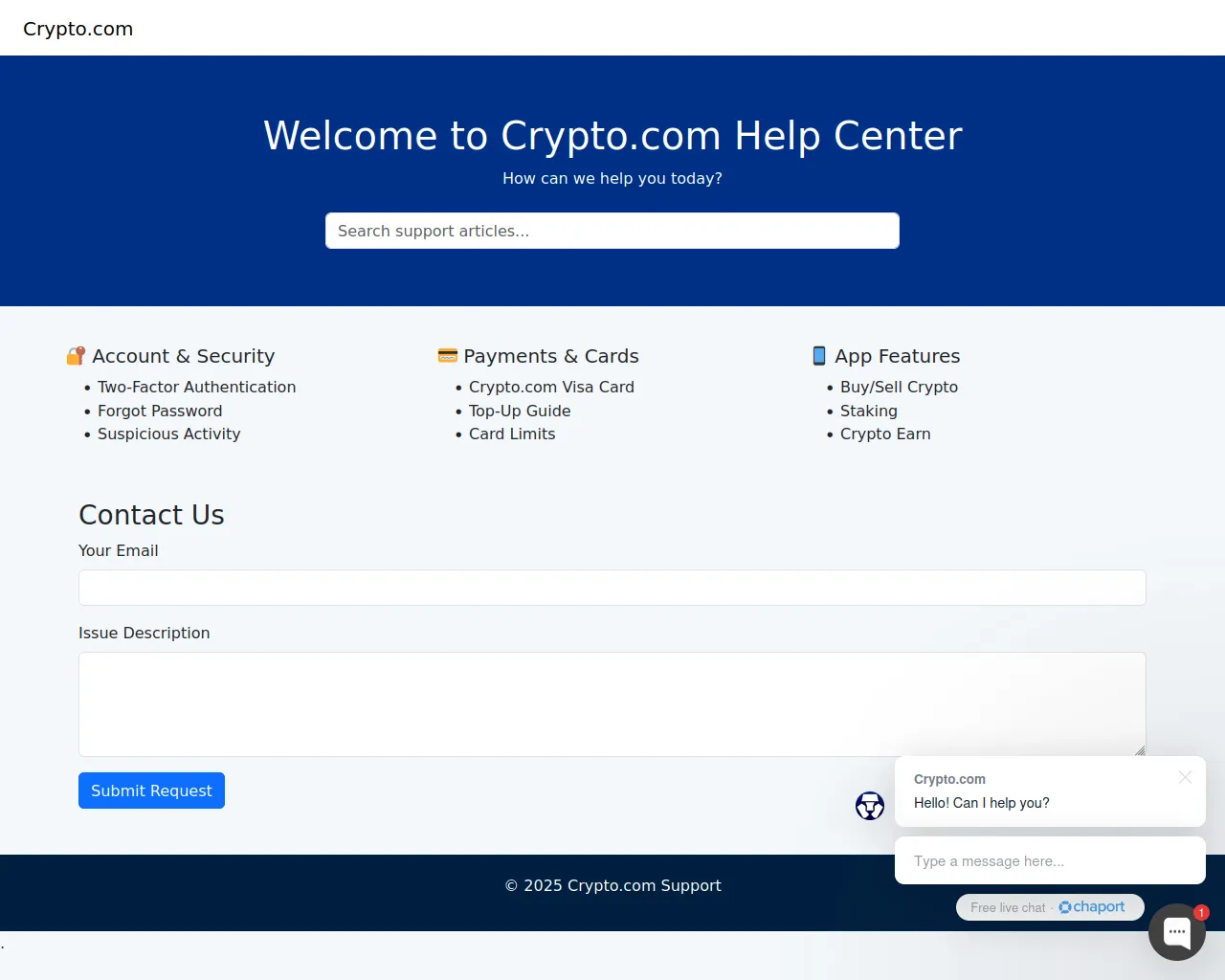Open Buy/Sell Crypto article
This screenshot has height=980, width=1225.
coord(899,387)
